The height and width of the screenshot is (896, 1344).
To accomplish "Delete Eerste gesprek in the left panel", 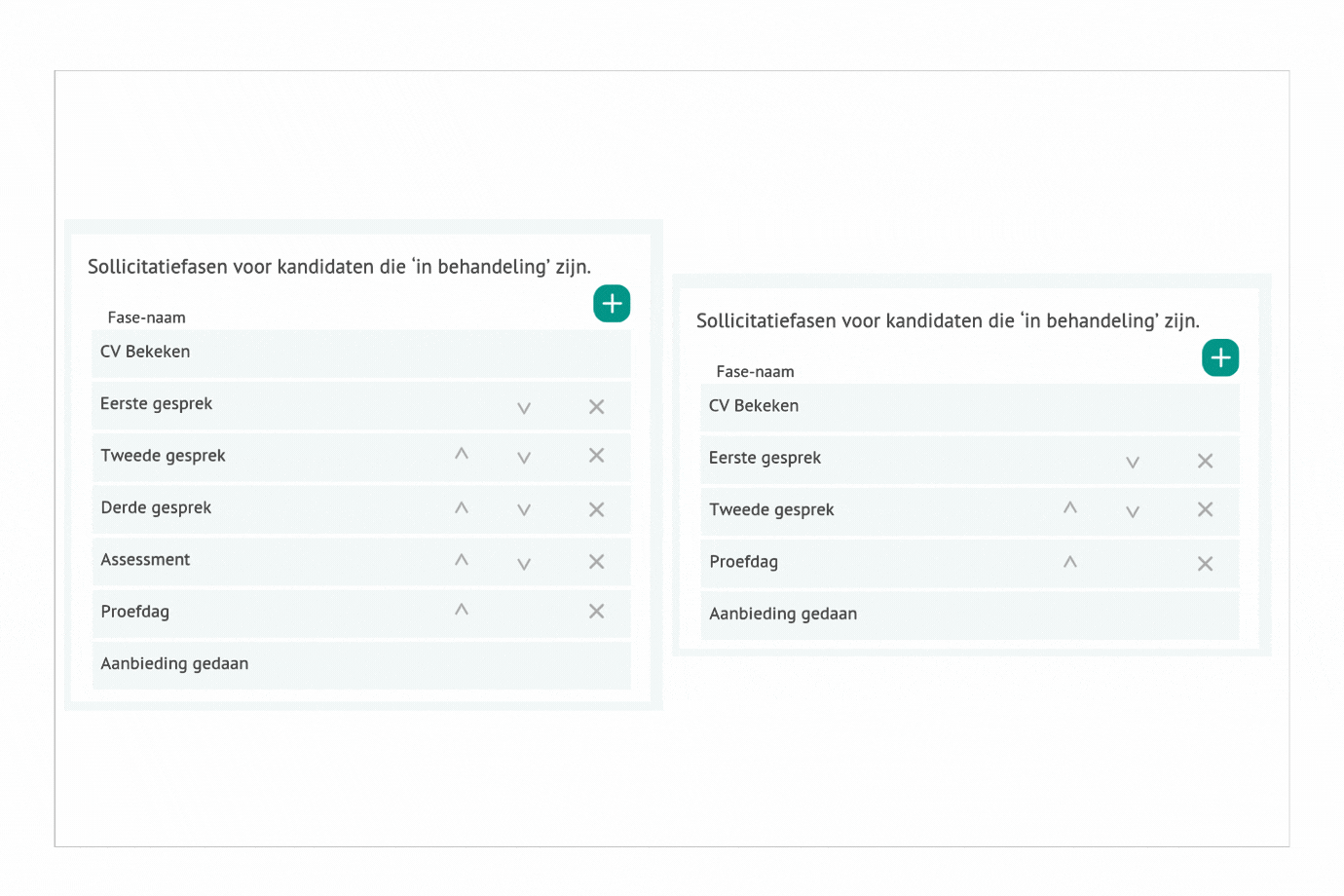I will [x=597, y=407].
